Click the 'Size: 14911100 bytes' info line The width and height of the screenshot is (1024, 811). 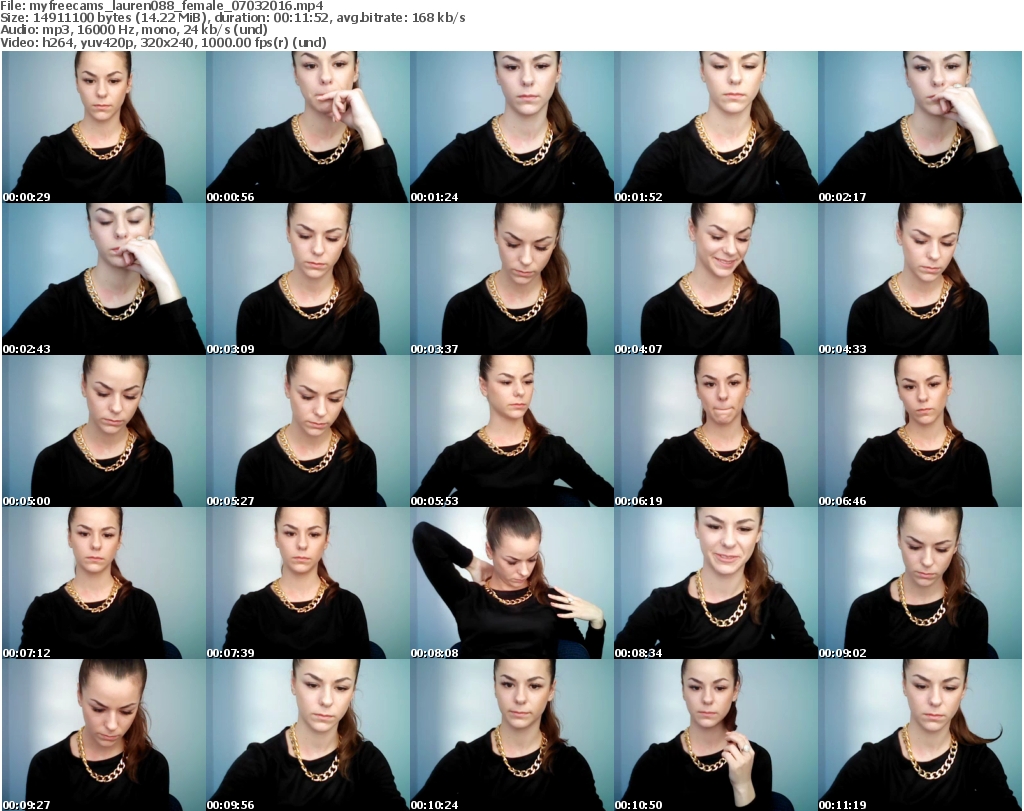[x=232, y=18]
